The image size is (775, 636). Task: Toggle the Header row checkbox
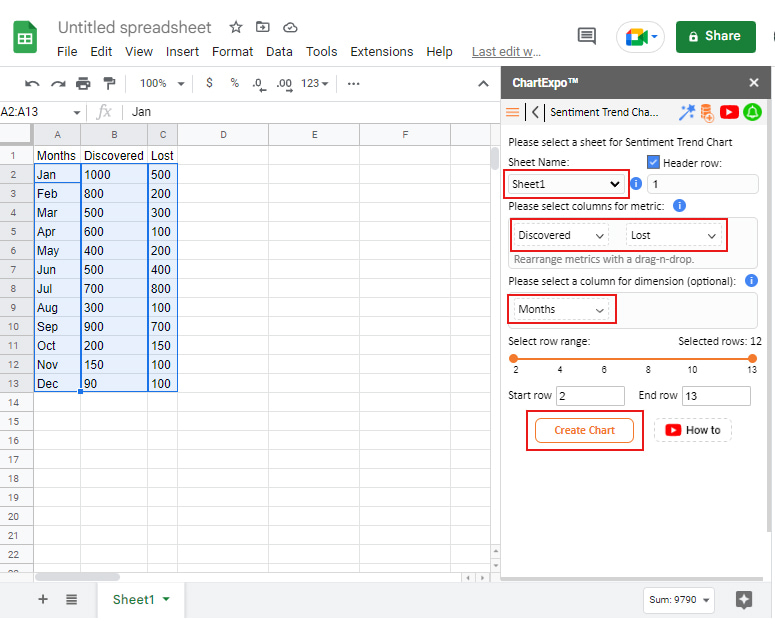point(653,162)
